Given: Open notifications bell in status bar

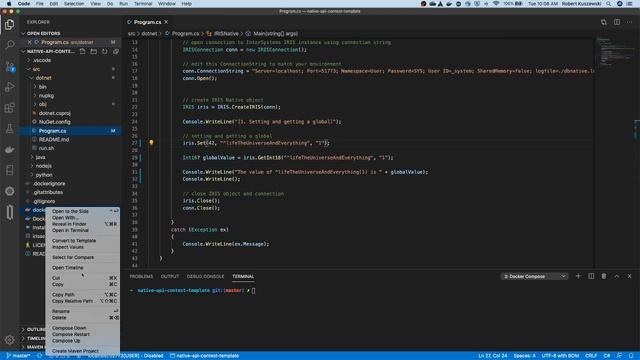Looking at the screenshot, I should pos(631,356).
